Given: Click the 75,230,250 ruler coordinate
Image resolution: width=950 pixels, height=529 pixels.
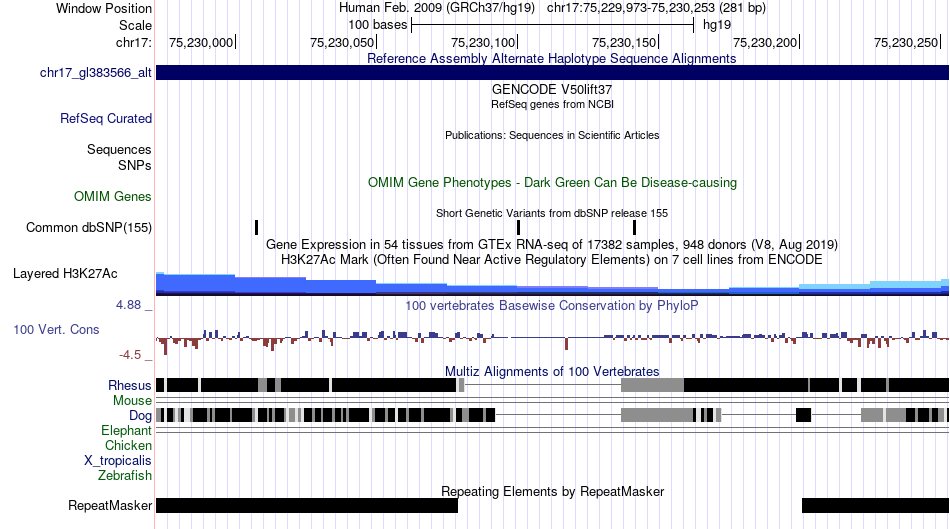Looking at the screenshot, I should 906,42.
